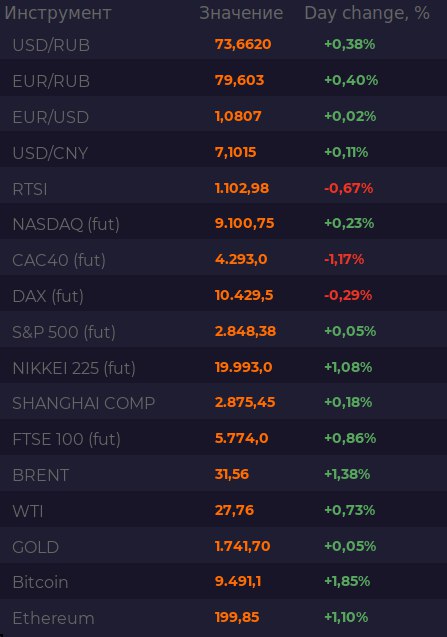Viewport: 447px width, 637px height.
Task: Open the WTI oil entry
Action: (x=224, y=510)
